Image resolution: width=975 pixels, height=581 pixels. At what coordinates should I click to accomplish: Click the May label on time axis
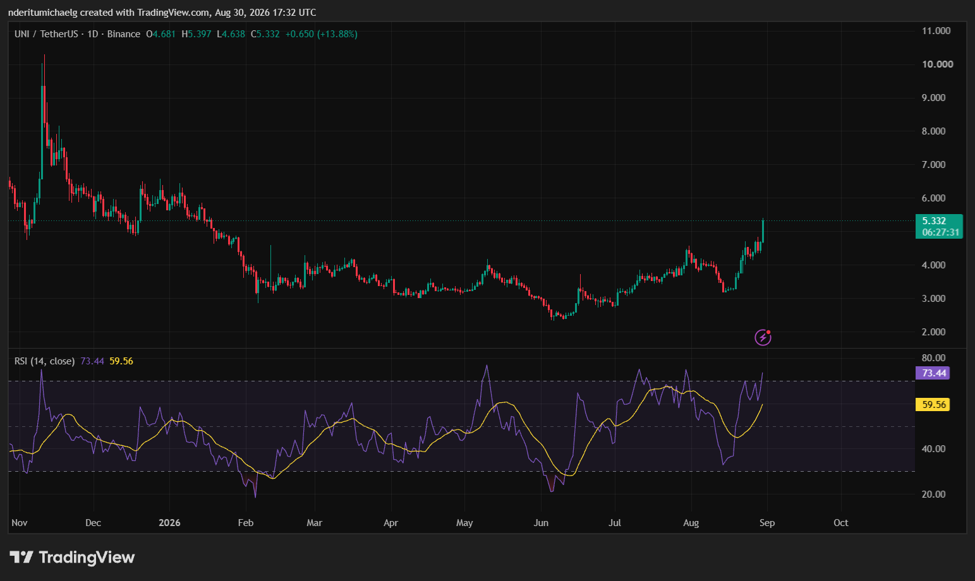pos(464,523)
